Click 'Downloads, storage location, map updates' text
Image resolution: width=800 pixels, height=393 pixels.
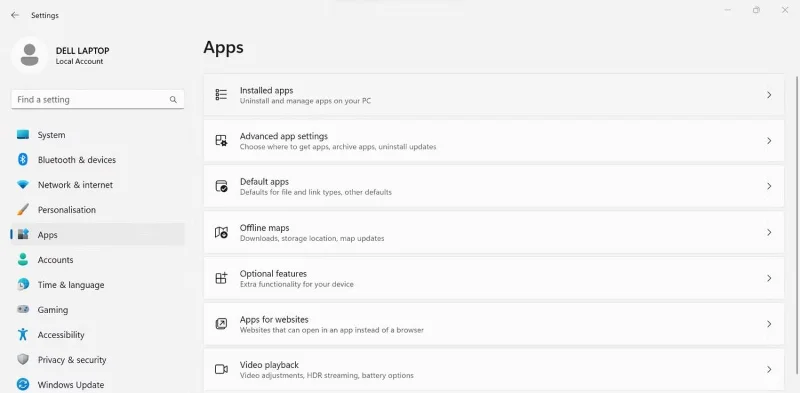click(312, 238)
